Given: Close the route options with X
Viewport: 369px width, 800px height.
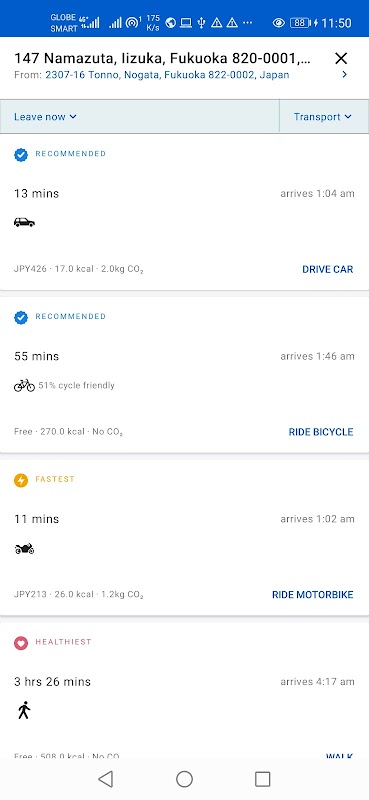Looking at the screenshot, I should [341, 58].
